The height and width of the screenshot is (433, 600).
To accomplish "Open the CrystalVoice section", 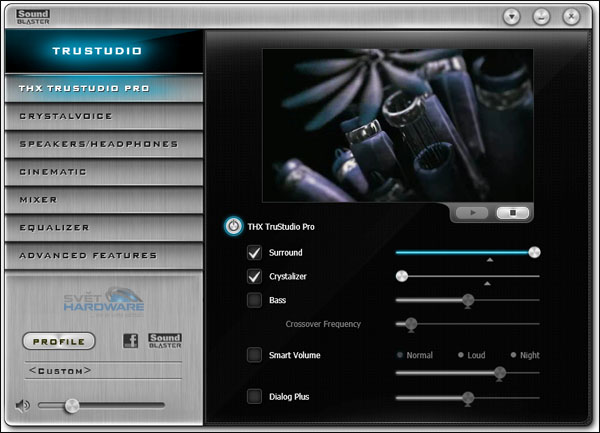I will [x=104, y=116].
